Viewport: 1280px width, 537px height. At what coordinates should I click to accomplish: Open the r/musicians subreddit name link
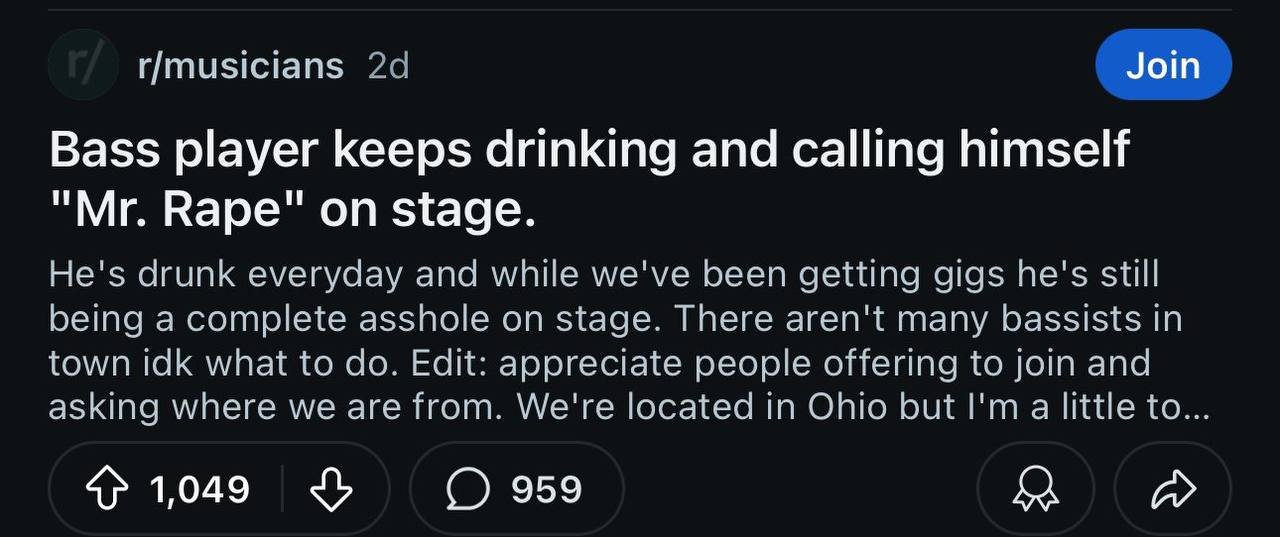240,66
